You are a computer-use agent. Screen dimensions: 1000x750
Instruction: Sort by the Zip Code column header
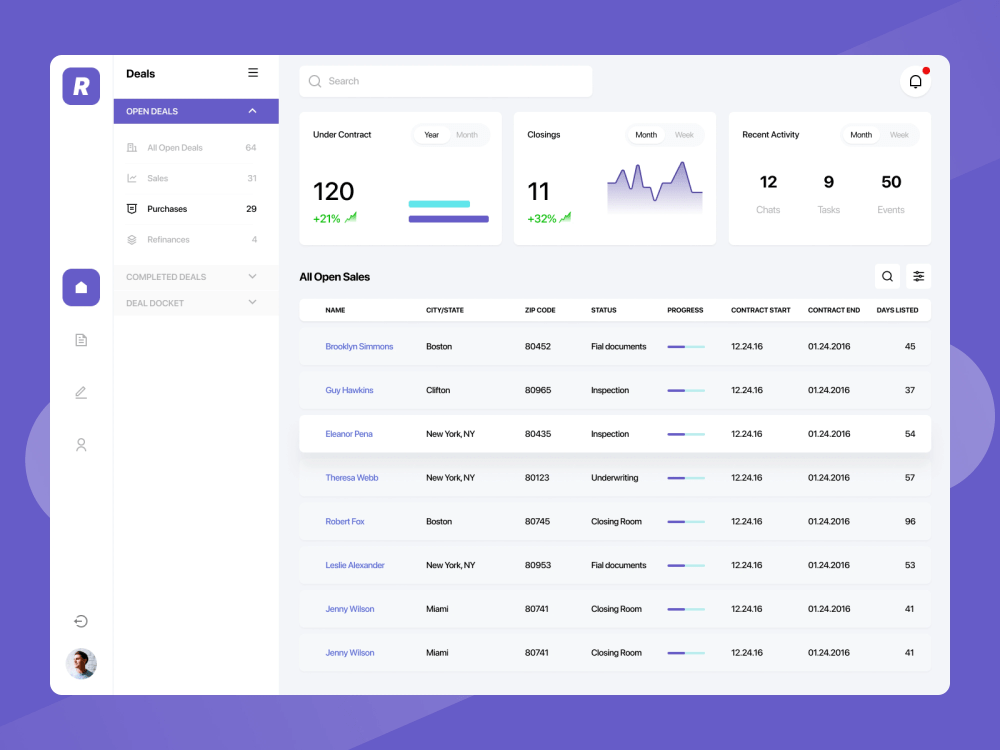[x=540, y=310]
